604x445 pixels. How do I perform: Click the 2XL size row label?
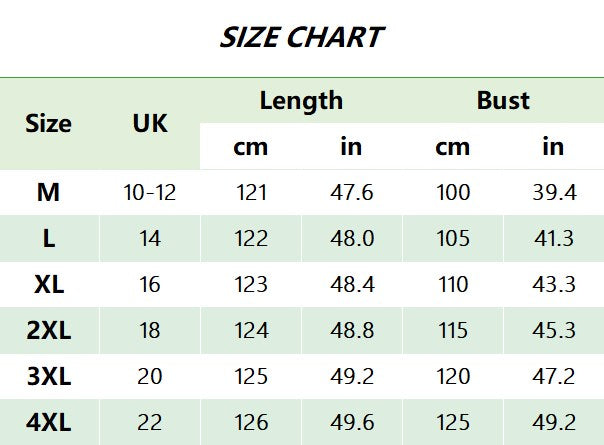[x=48, y=331]
